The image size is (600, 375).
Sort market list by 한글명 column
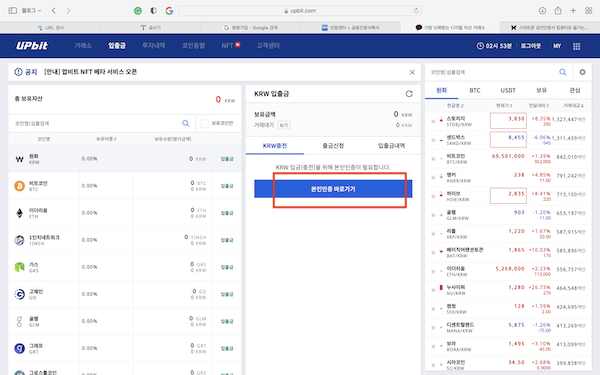point(455,106)
